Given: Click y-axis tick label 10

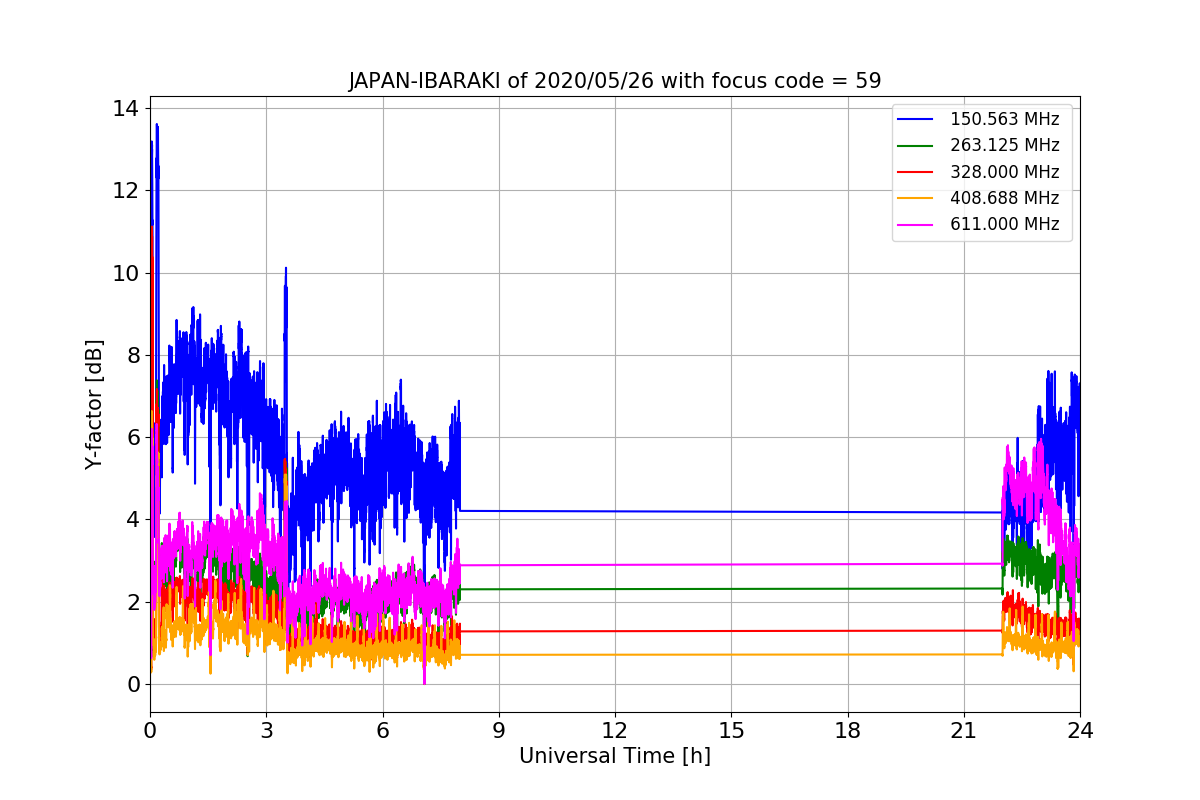Looking at the screenshot, I should coord(126,273).
